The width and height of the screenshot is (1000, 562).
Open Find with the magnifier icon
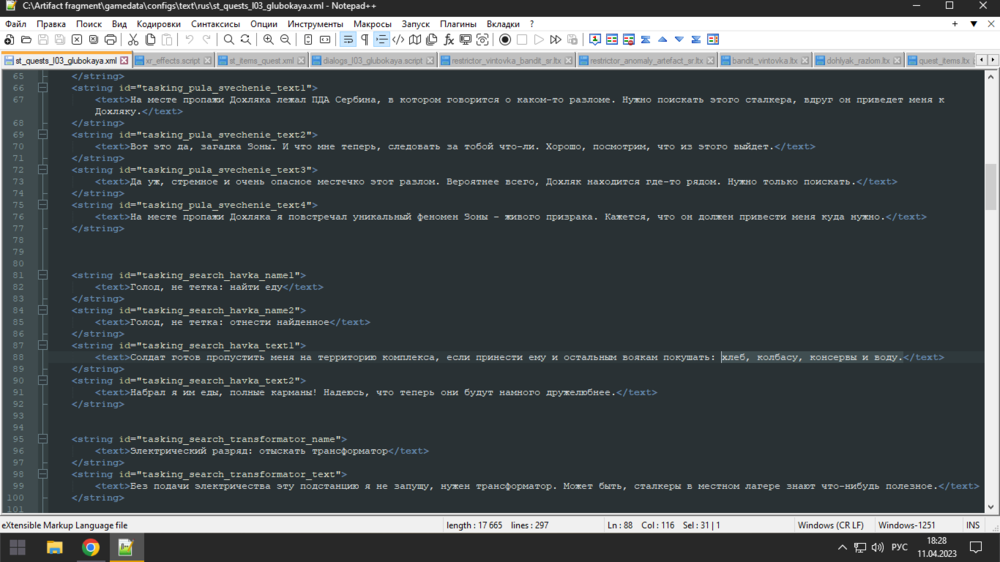(x=228, y=40)
